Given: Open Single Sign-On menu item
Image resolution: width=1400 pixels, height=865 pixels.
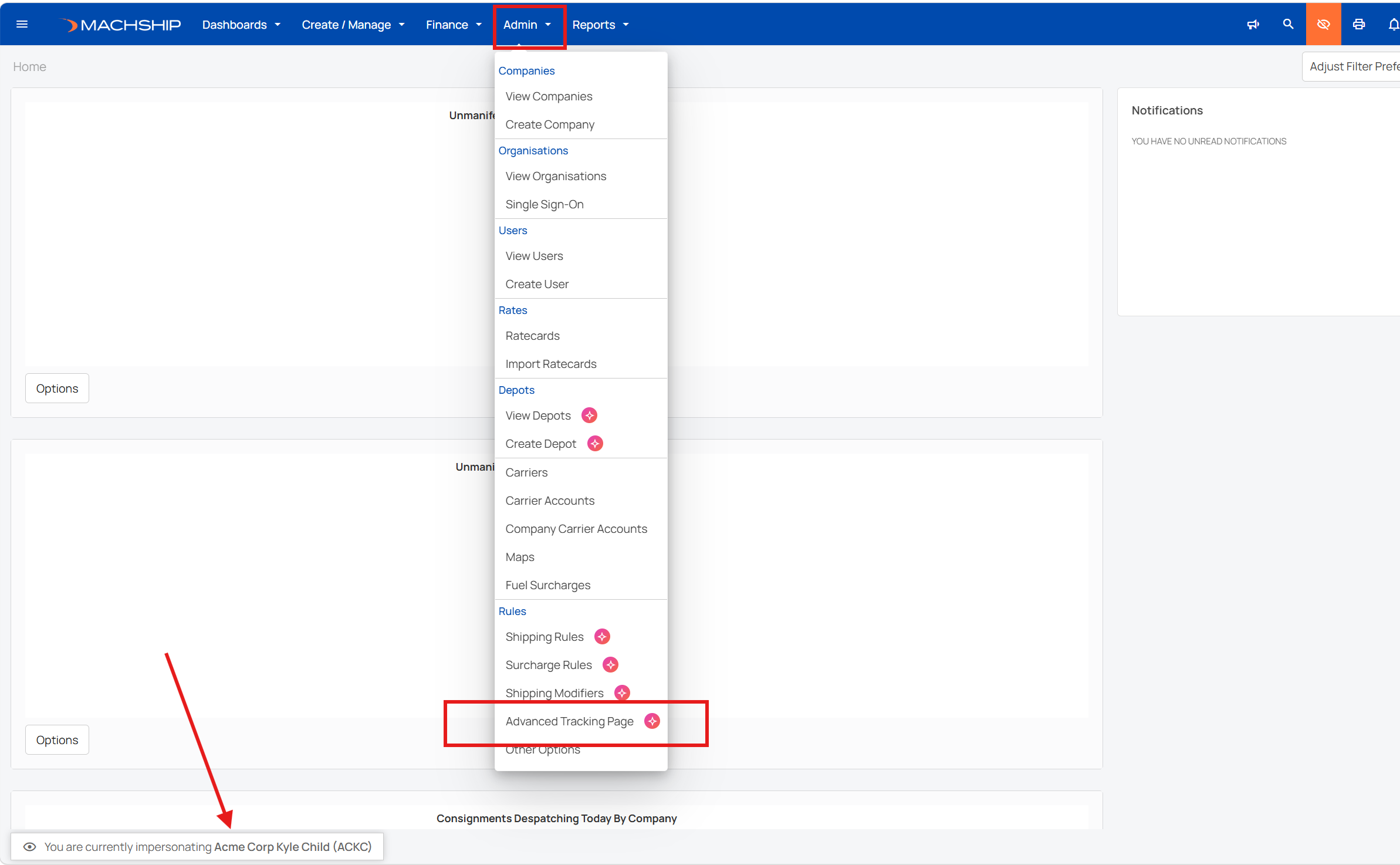Looking at the screenshot, I should tap(581, 204).
